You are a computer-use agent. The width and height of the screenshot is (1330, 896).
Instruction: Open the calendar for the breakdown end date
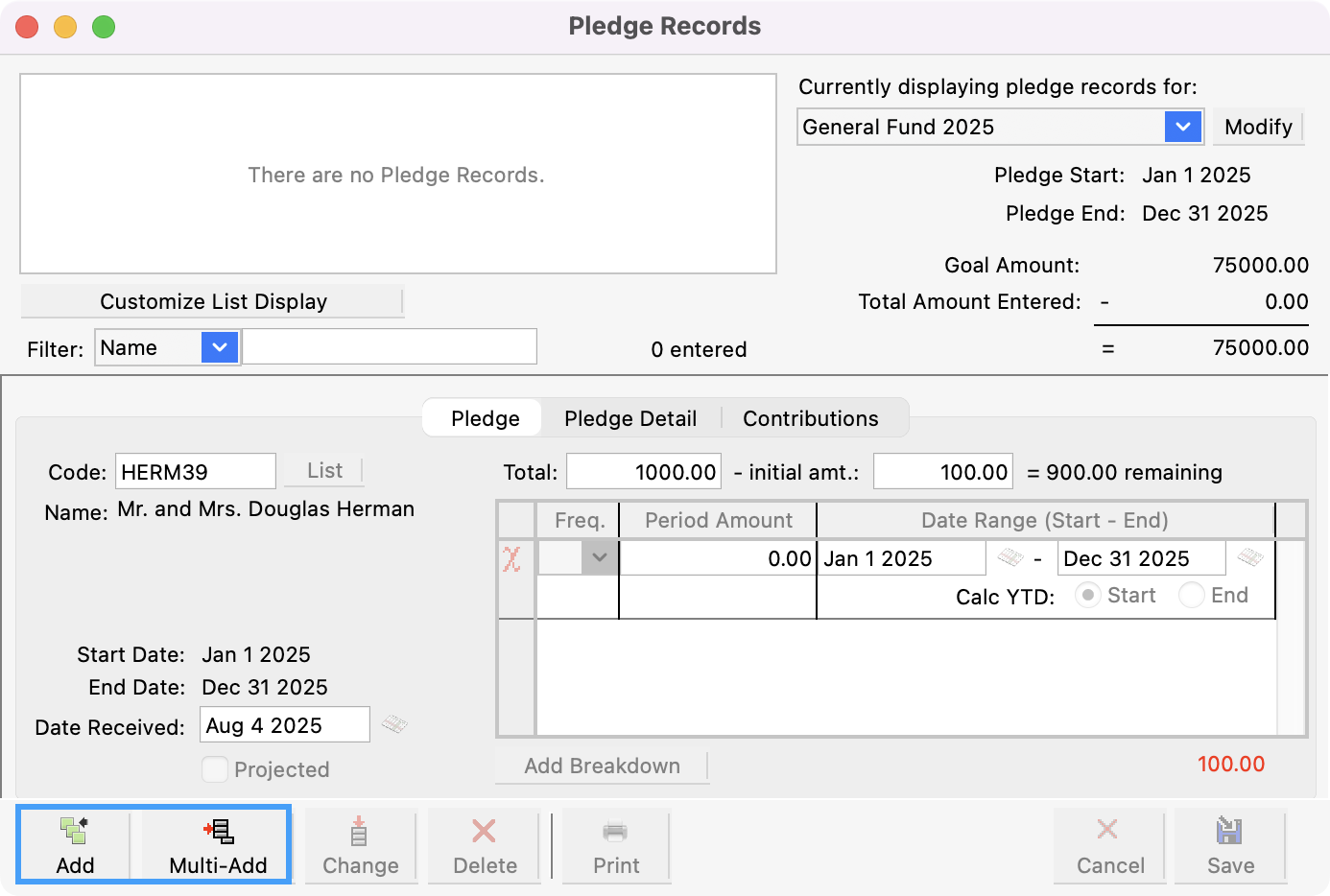(x=1249, y=557)
